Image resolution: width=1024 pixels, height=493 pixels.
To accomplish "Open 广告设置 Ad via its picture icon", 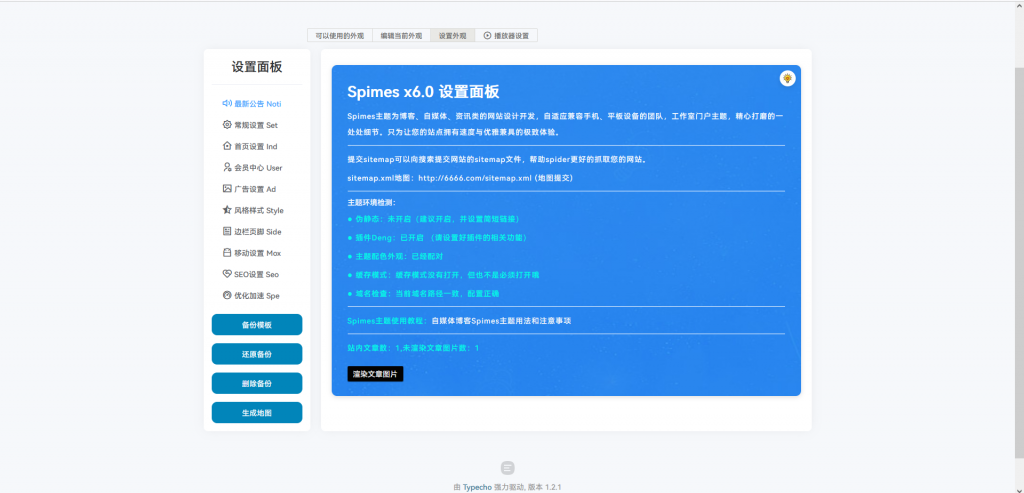I will point(227,189).
